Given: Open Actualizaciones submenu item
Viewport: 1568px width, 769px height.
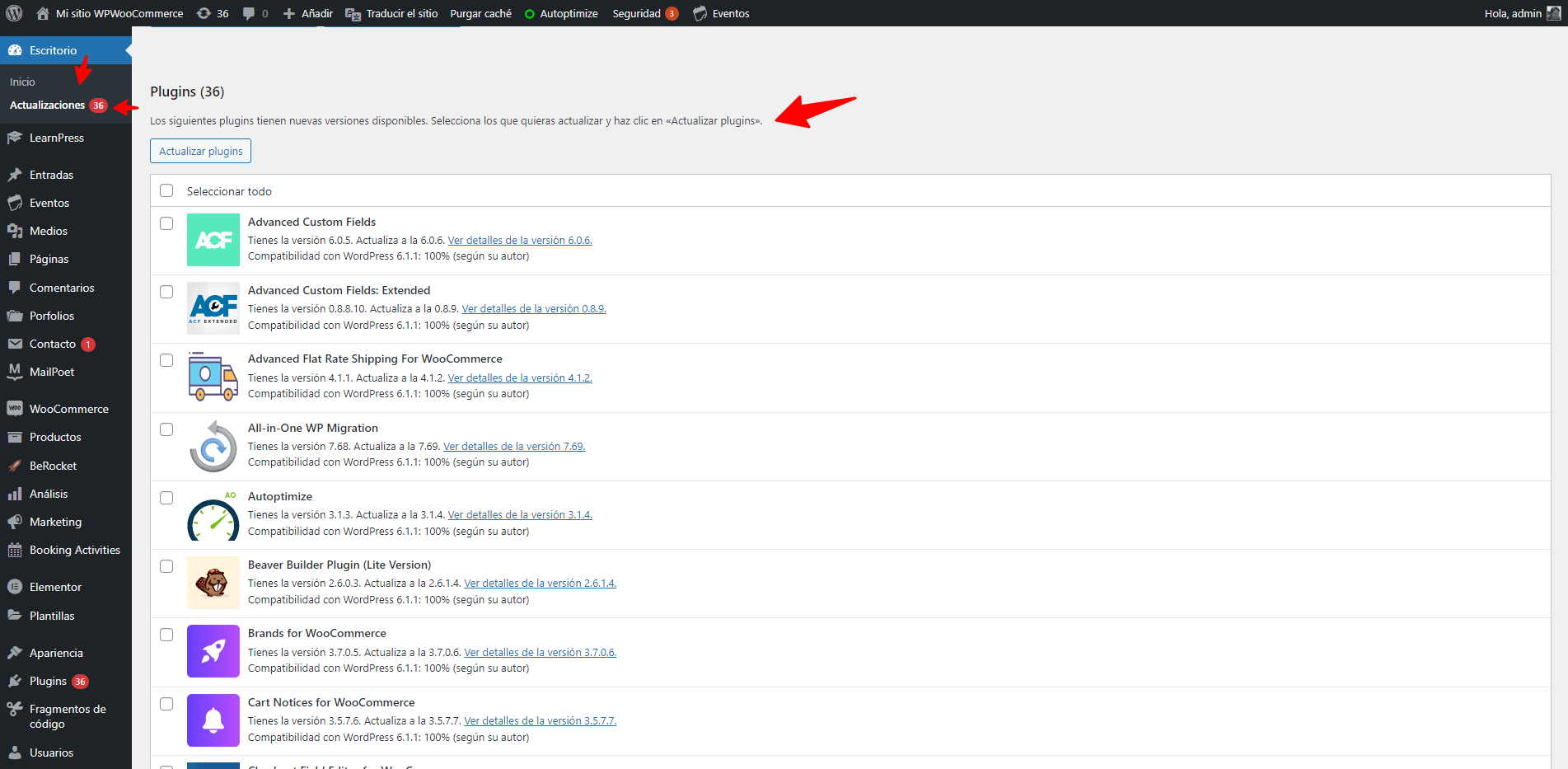Looking at the screenshot, I should [59, 105].
